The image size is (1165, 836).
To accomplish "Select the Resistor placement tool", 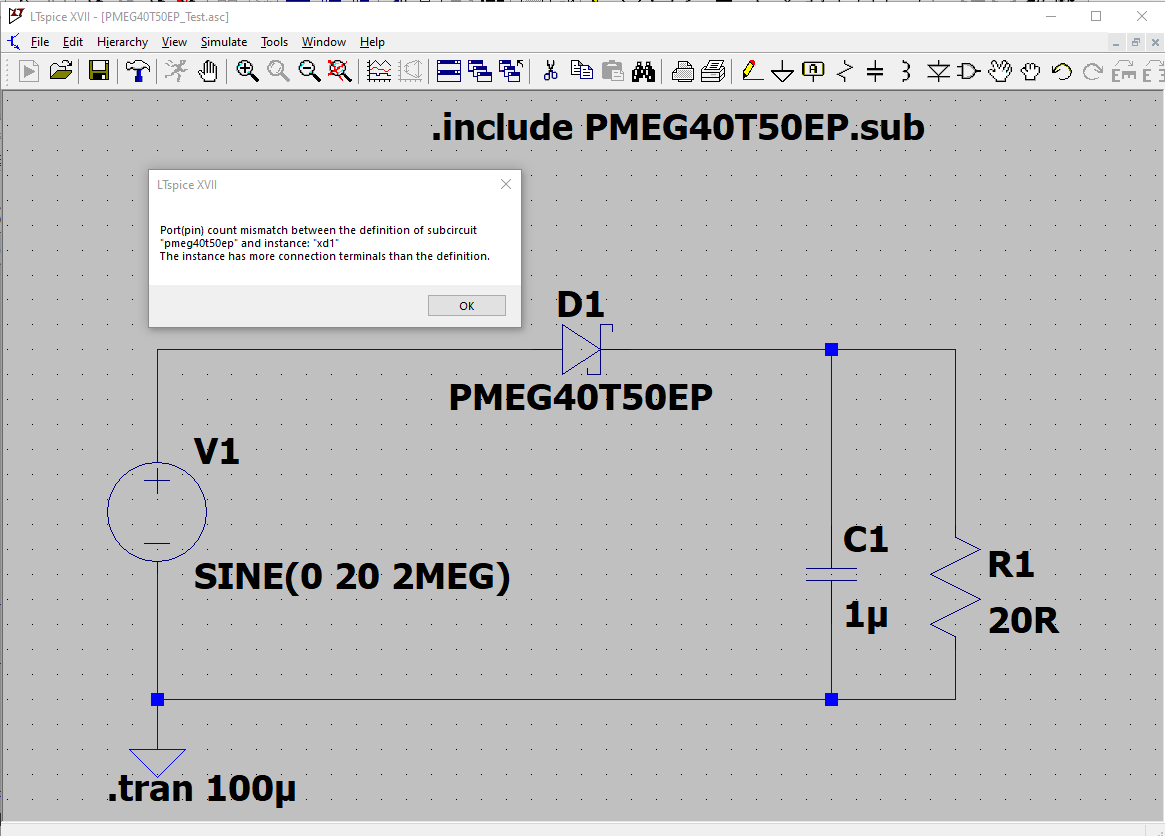I will point(843,71).
